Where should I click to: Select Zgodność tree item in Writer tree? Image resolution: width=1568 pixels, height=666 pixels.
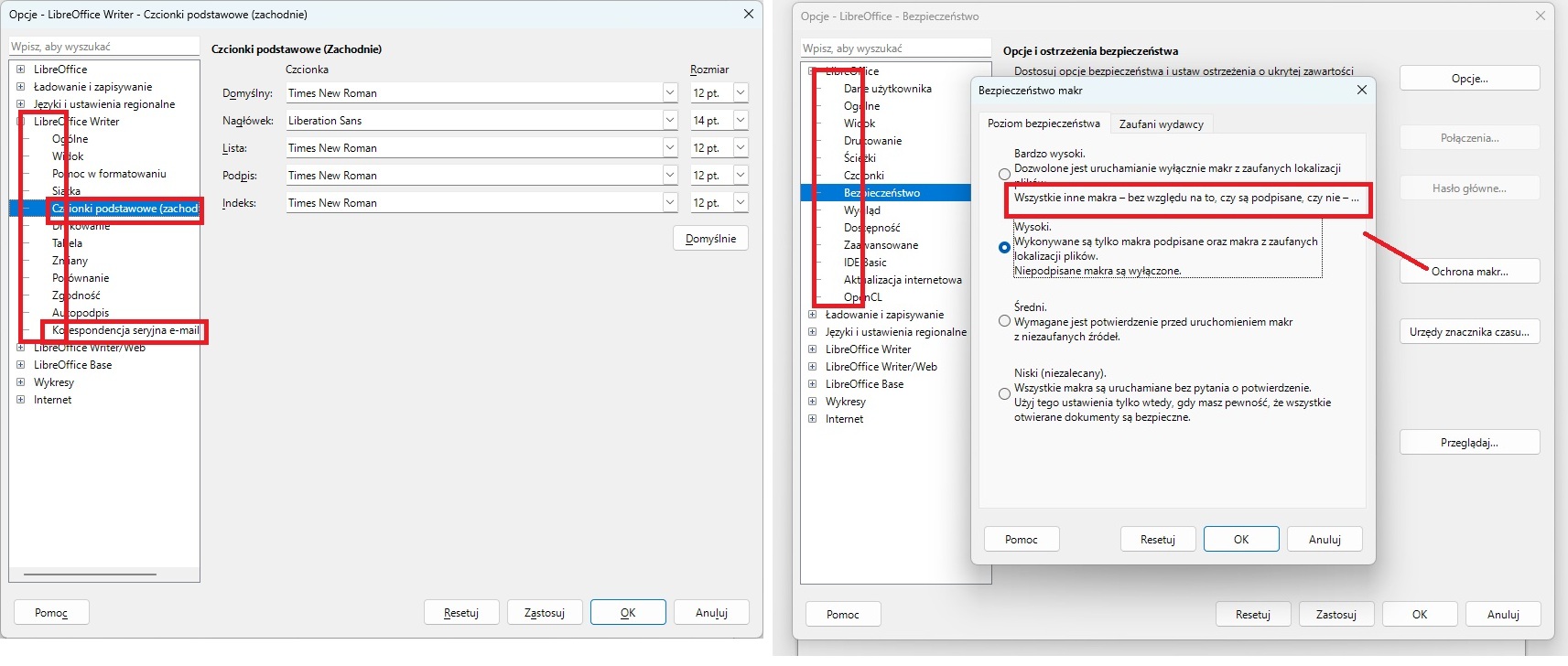pos(76,295)
